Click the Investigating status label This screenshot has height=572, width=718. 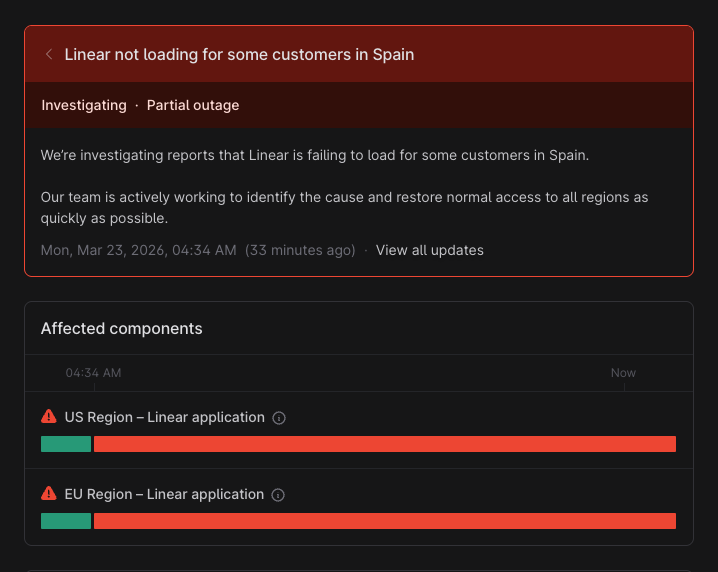[84, 105]
